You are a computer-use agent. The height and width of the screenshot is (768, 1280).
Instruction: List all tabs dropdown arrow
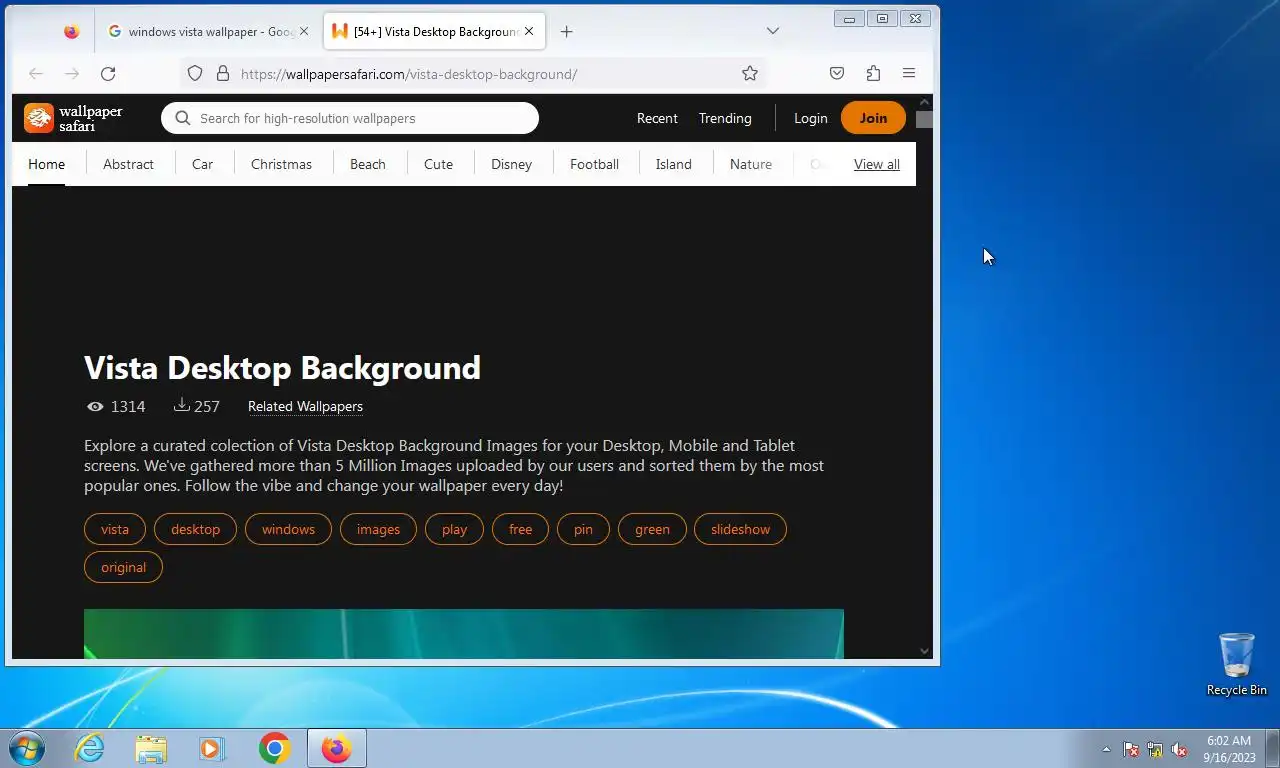coord(773,31)
